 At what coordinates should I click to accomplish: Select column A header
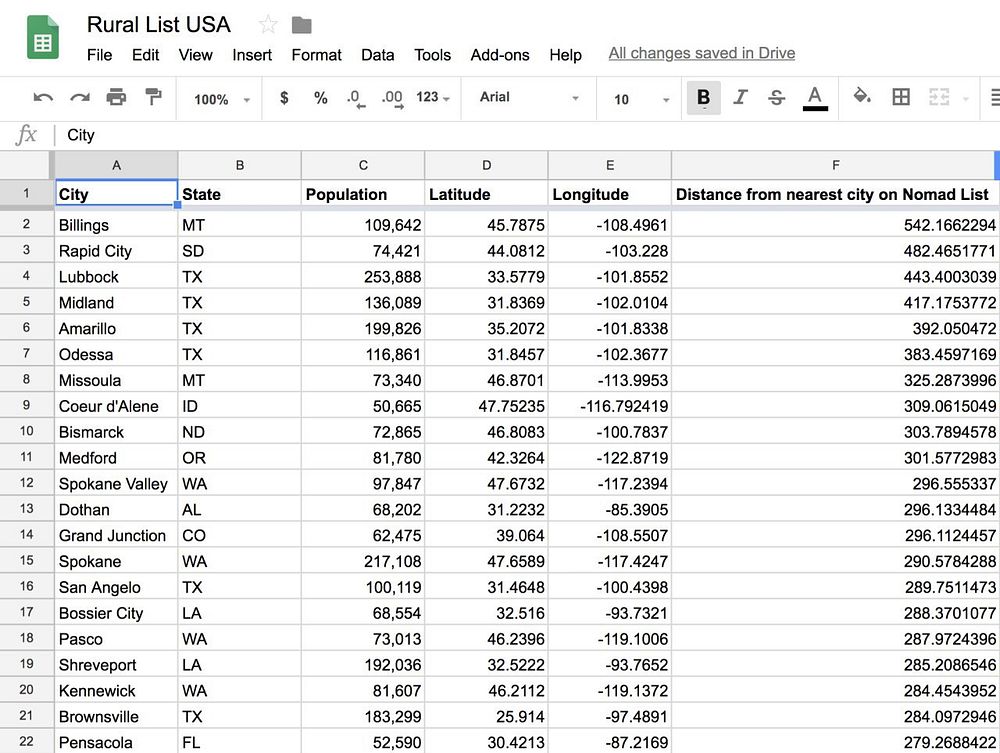coord(116,165)
